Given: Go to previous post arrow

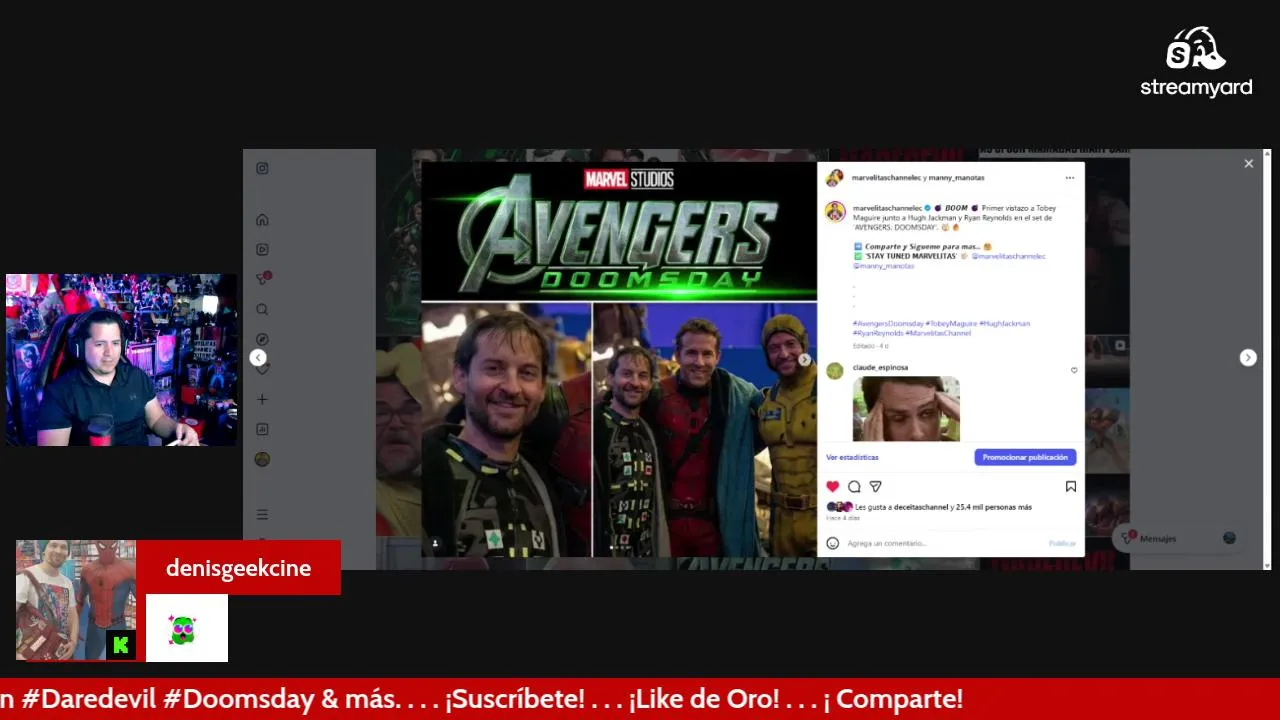Looking at the screenshot, I should tap(258, 358).
